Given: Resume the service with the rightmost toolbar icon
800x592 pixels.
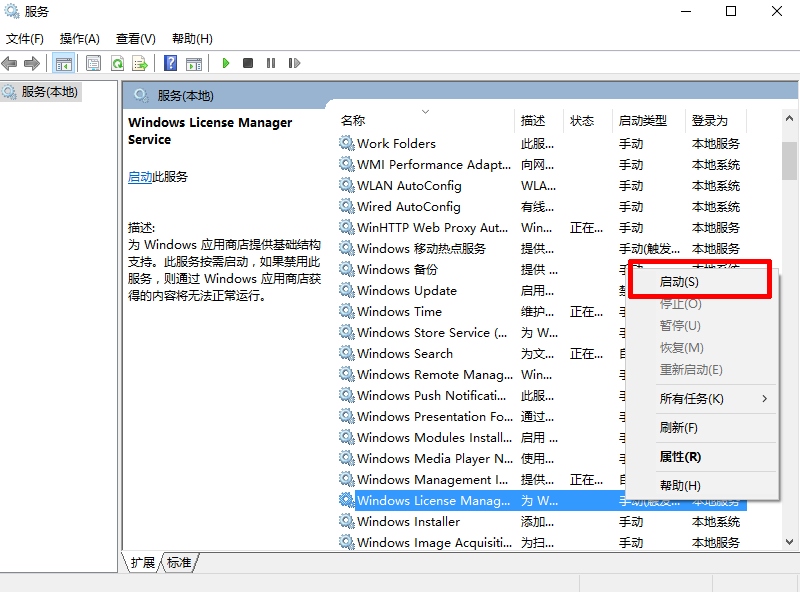Looking at the screenshot, I should [x=293, y=63].
